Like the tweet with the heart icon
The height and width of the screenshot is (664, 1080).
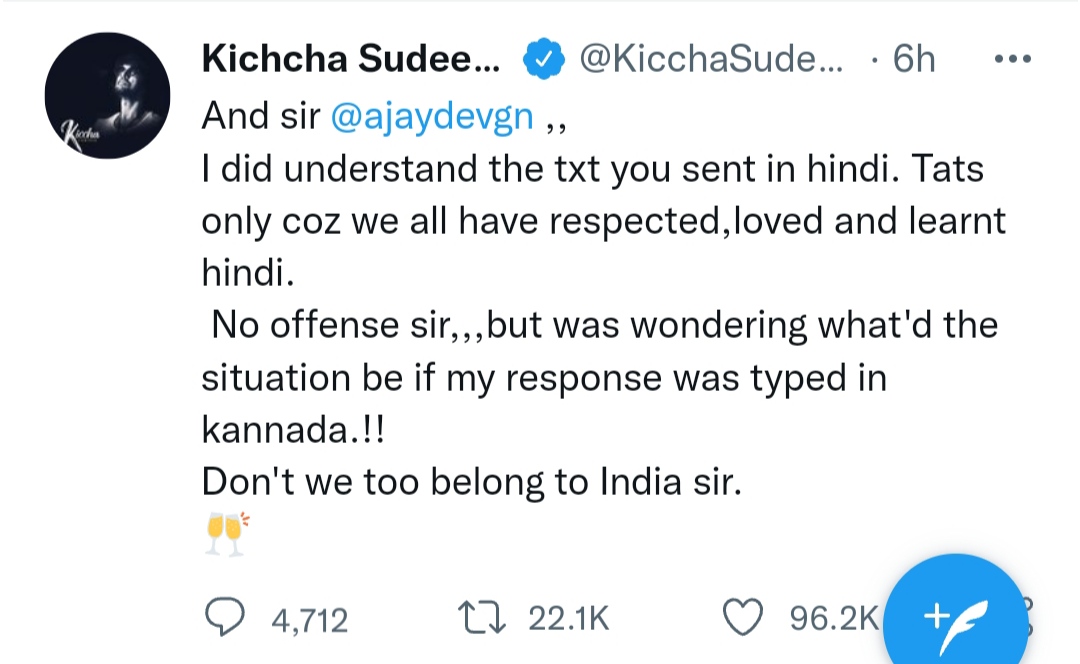(742, 617)
